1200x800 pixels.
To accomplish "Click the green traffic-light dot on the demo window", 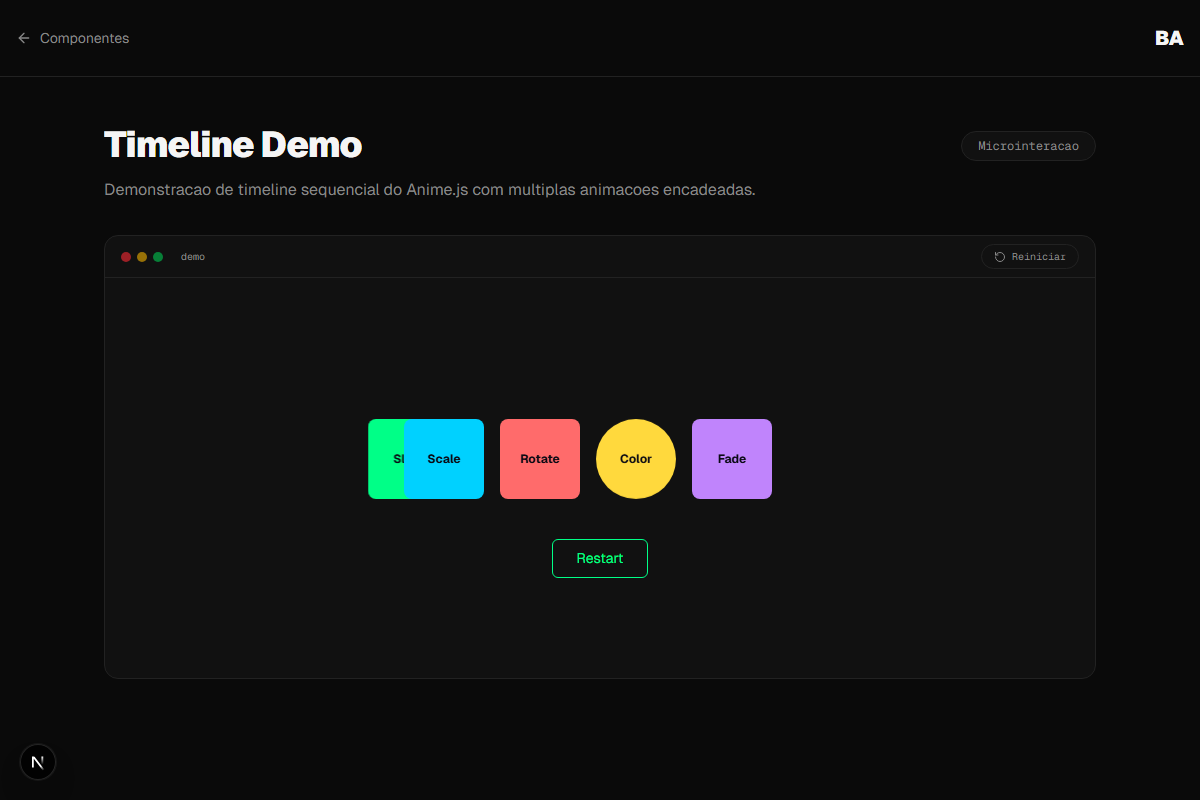I will coord(157,256).
